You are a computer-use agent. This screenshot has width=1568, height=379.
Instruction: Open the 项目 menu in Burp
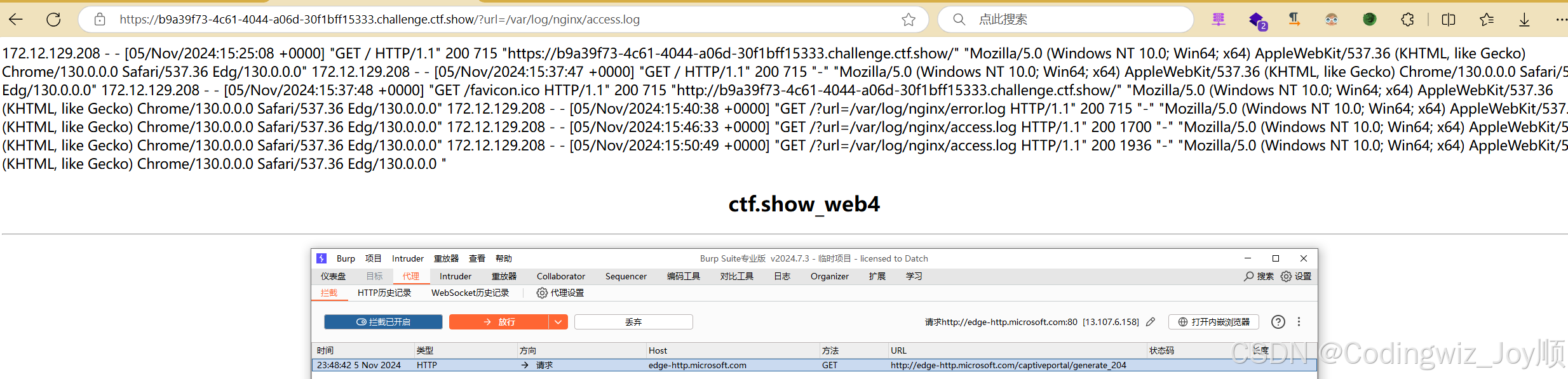(374, 258)
